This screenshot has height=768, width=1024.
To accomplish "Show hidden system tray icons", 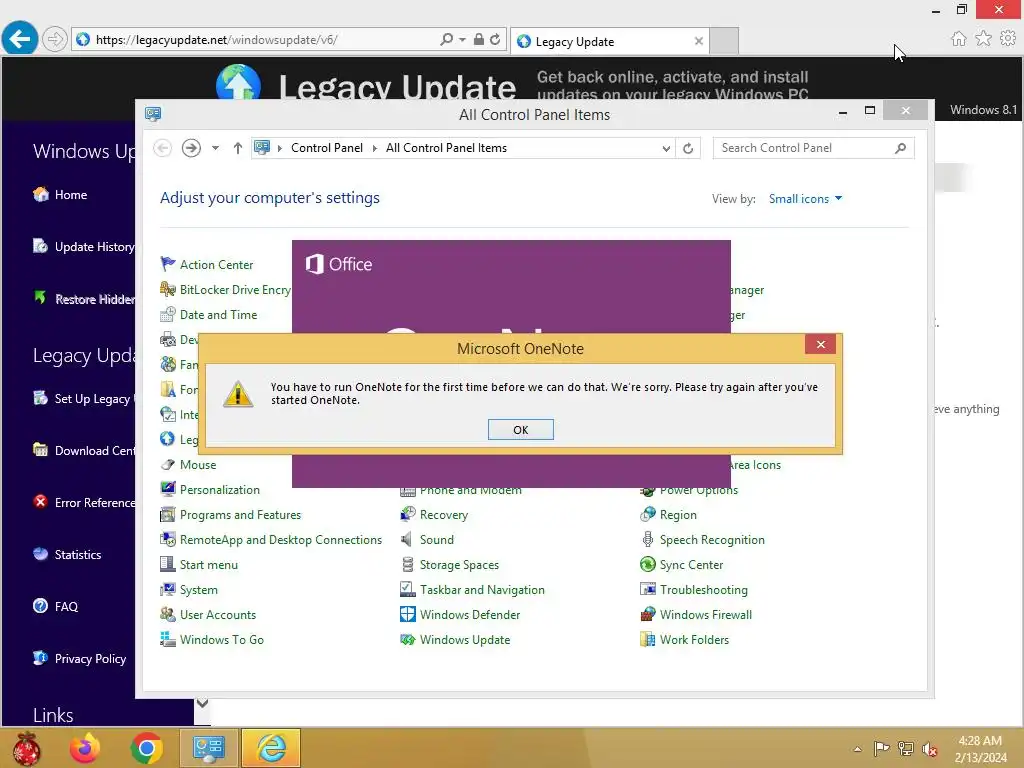I will click(857, 749).
